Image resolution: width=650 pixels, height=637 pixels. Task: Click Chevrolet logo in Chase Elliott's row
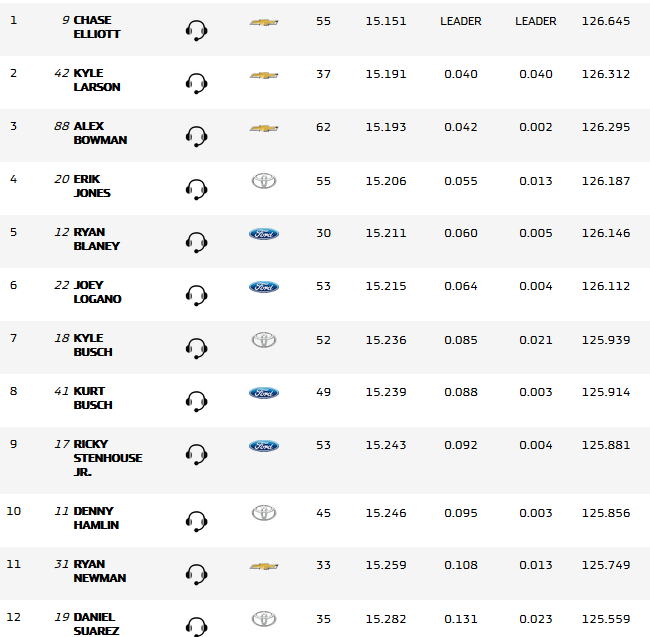(x=264, y=22)
